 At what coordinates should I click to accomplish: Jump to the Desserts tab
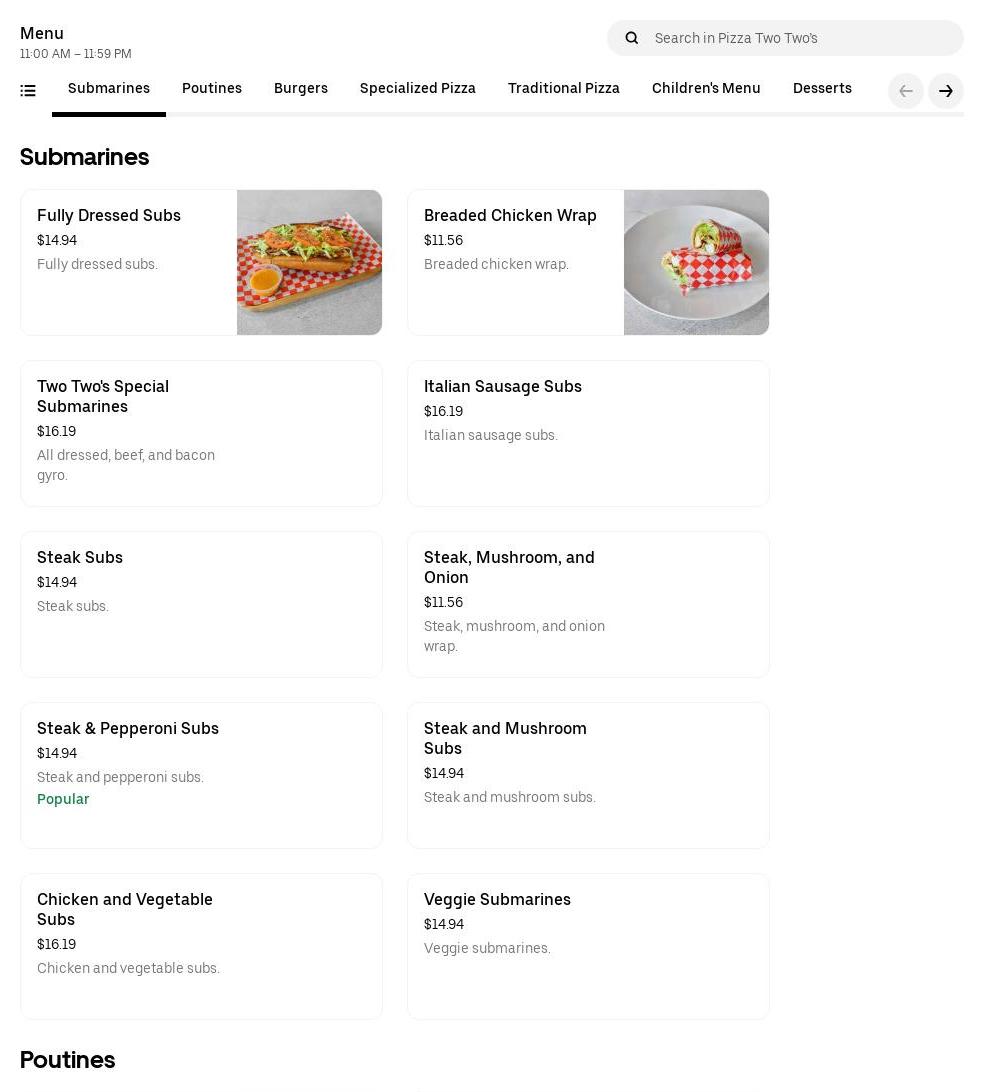click(822, 89)
